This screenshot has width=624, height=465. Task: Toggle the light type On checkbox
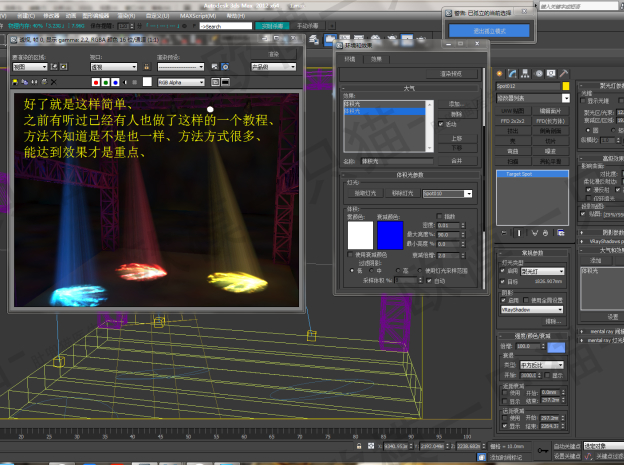[x=503, y=271]
